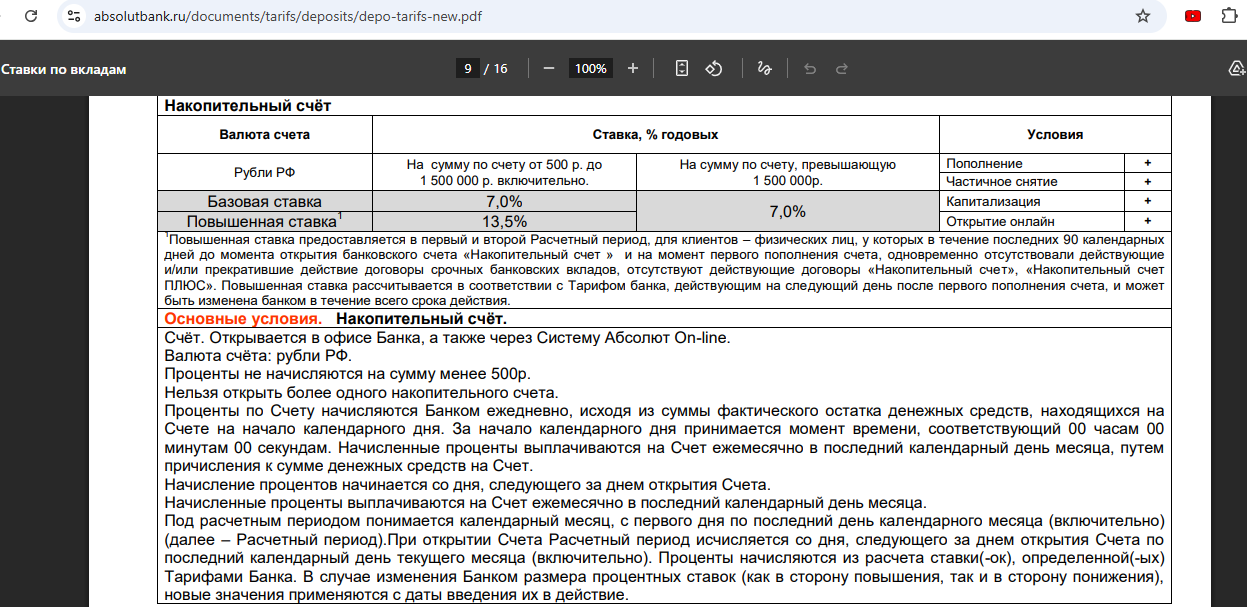This screenshot has height=607, width=1247.
Task: Toggle fit to page view
Action: pos(682,69)
